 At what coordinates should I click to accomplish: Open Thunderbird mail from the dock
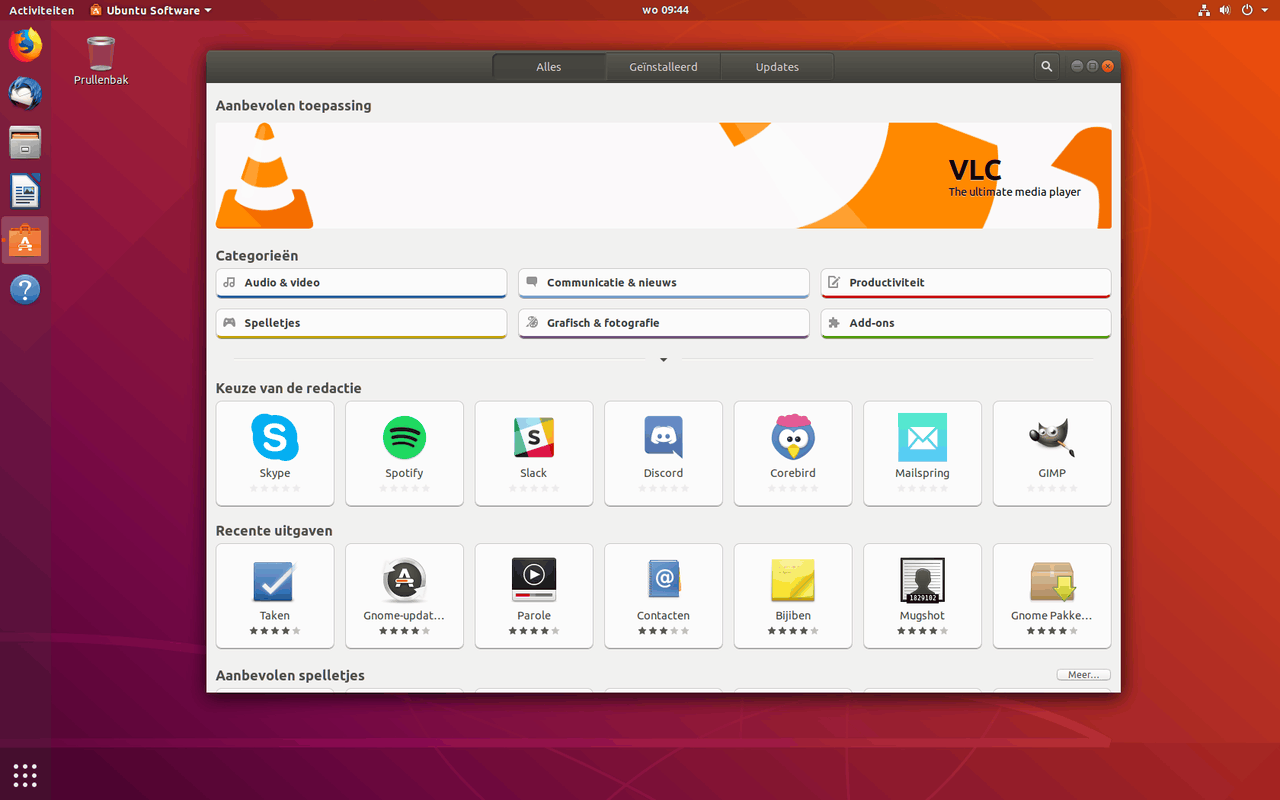coord(25,93)
